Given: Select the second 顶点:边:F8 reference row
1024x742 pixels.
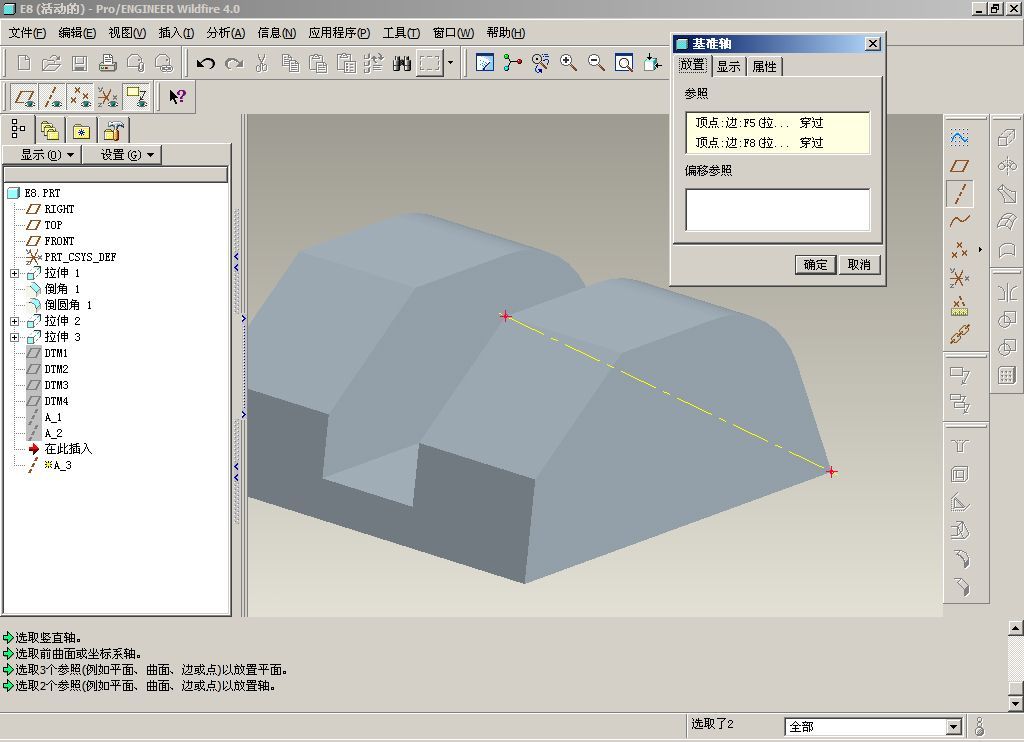Looking at the screenshot, I should coord(777,142).
